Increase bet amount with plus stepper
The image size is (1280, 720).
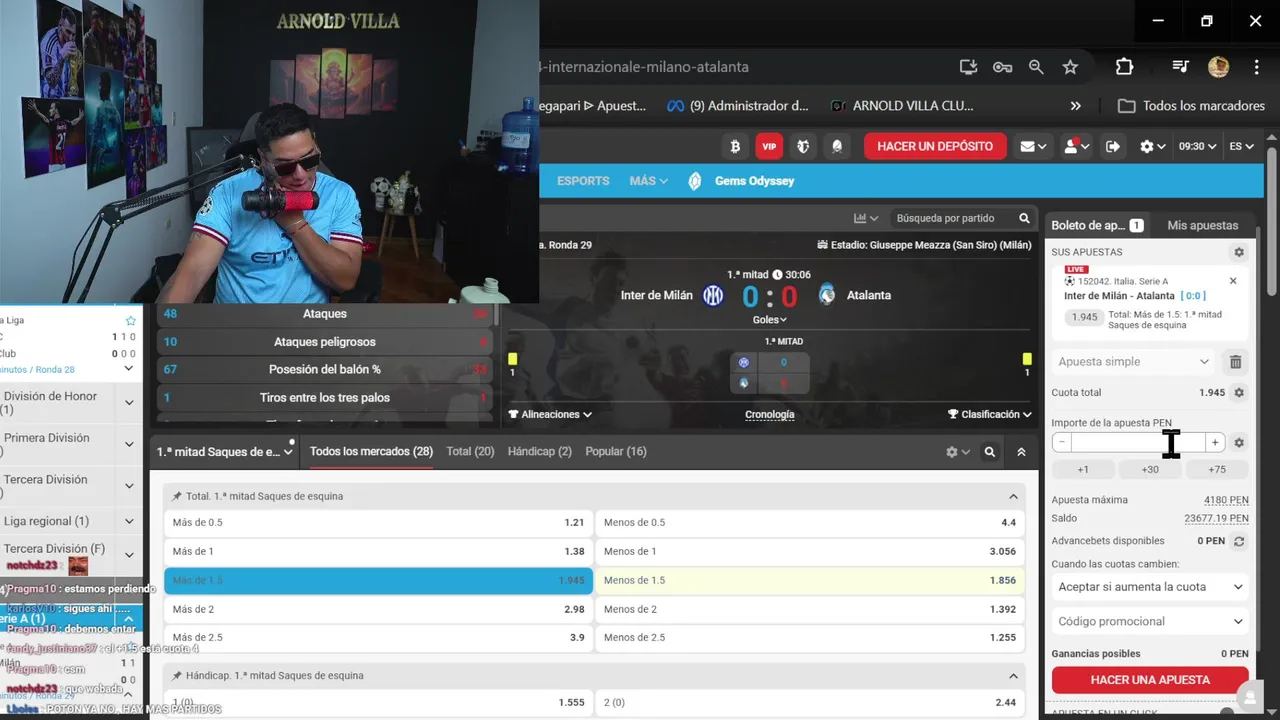point(1215,442)
